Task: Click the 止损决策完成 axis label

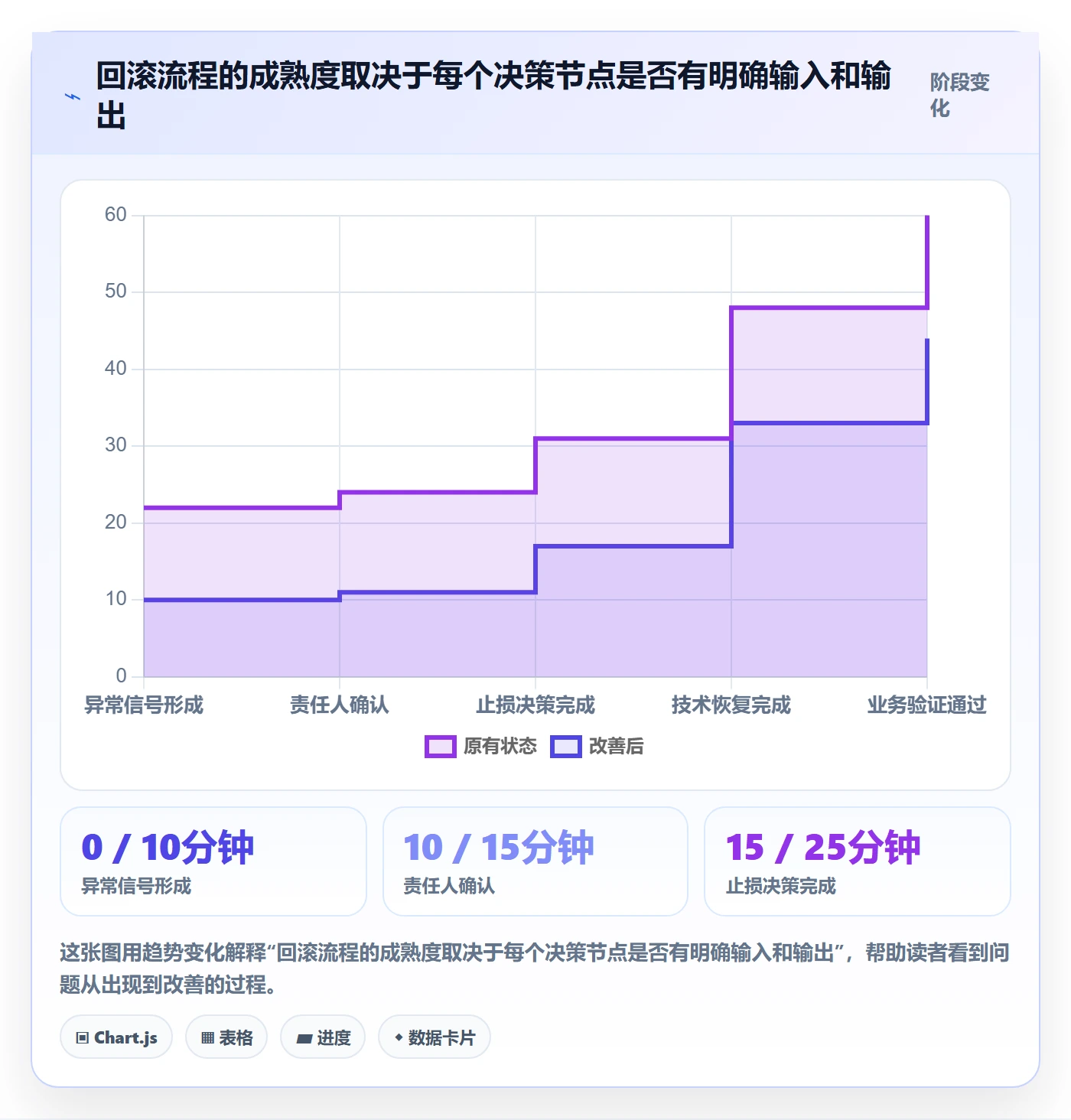Action: click(535, 705)
